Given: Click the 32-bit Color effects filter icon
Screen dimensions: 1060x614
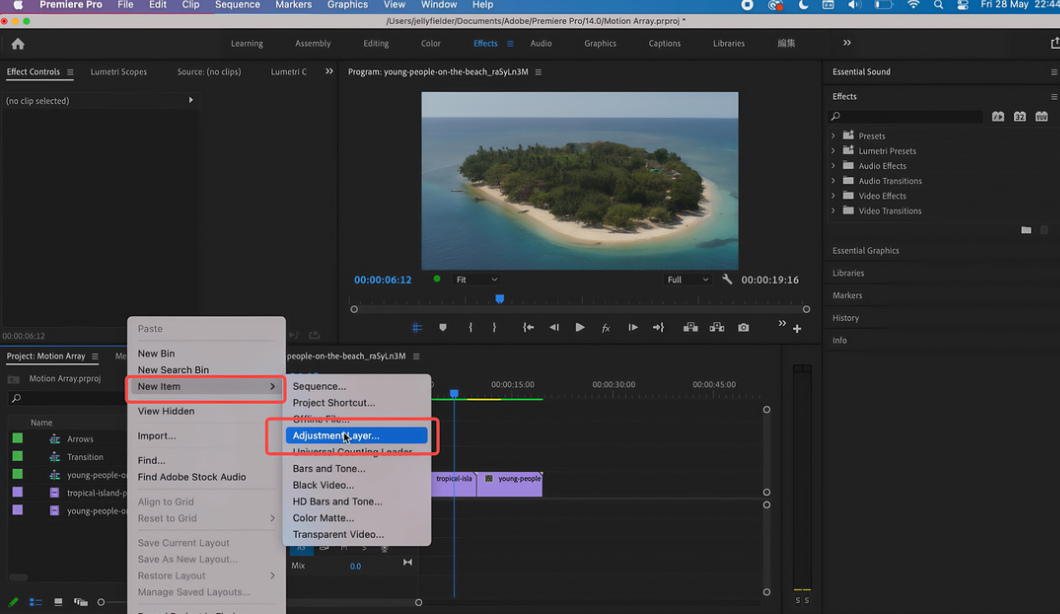Looking at the screenshot, I should [1019, 117].
